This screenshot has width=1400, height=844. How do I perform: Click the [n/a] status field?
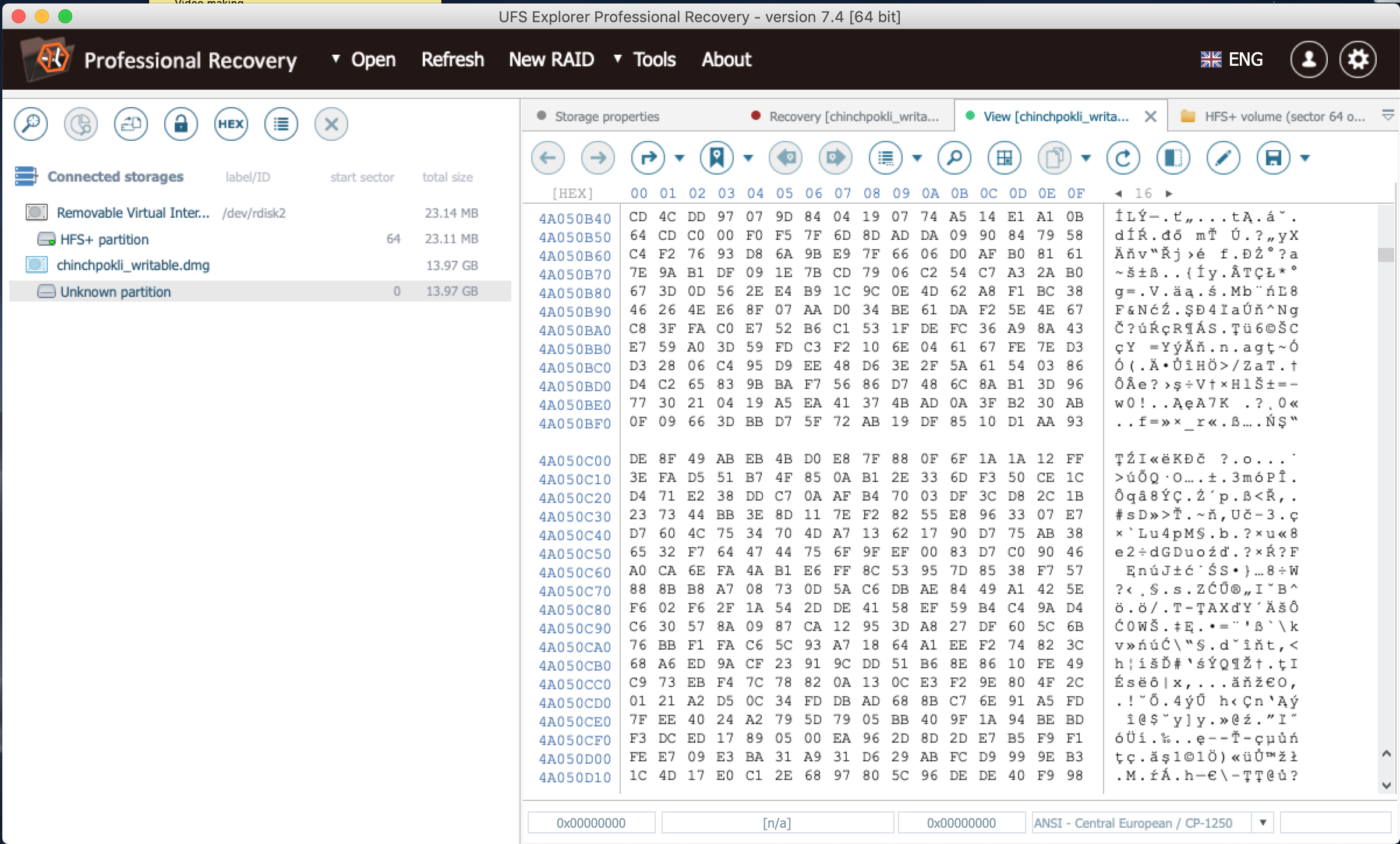[x=777, y=822]
